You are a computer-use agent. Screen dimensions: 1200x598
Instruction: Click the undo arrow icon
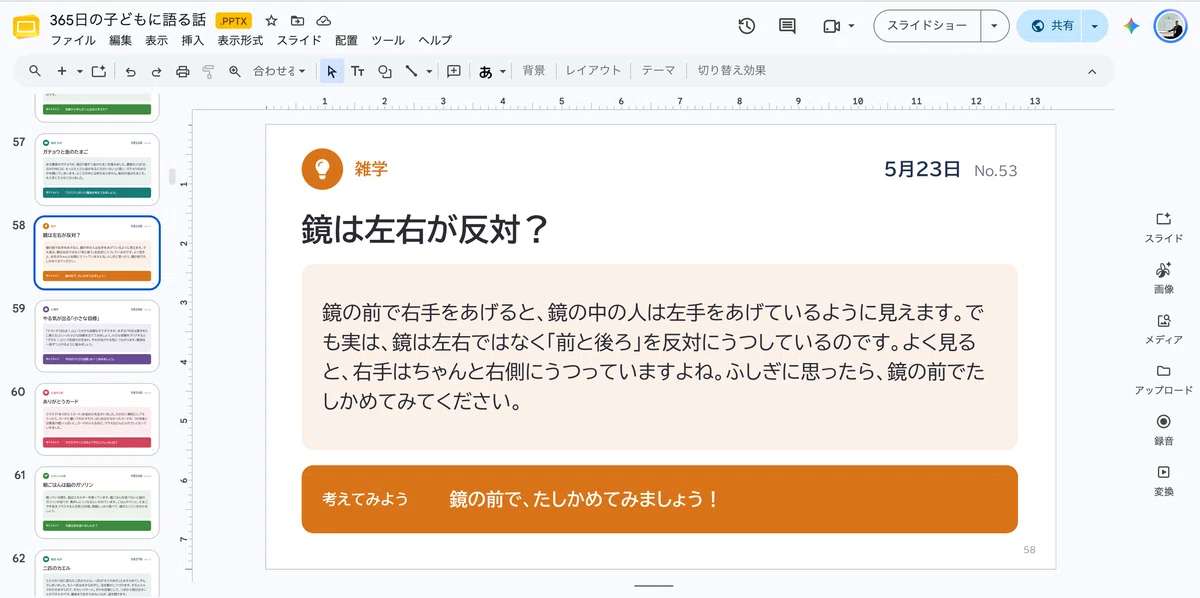130,71
